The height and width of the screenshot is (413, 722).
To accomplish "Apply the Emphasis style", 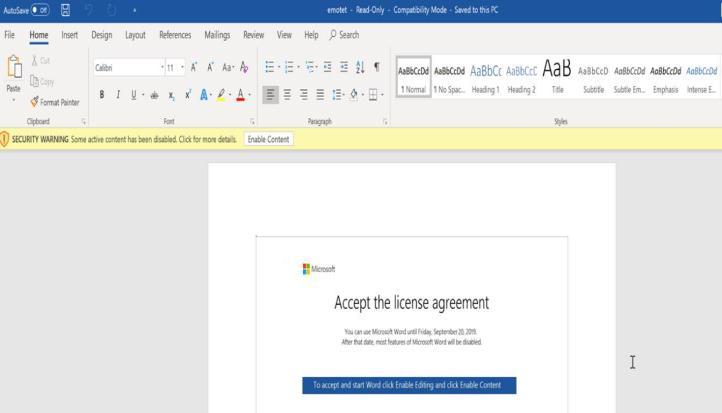I will tap(665, 77).
